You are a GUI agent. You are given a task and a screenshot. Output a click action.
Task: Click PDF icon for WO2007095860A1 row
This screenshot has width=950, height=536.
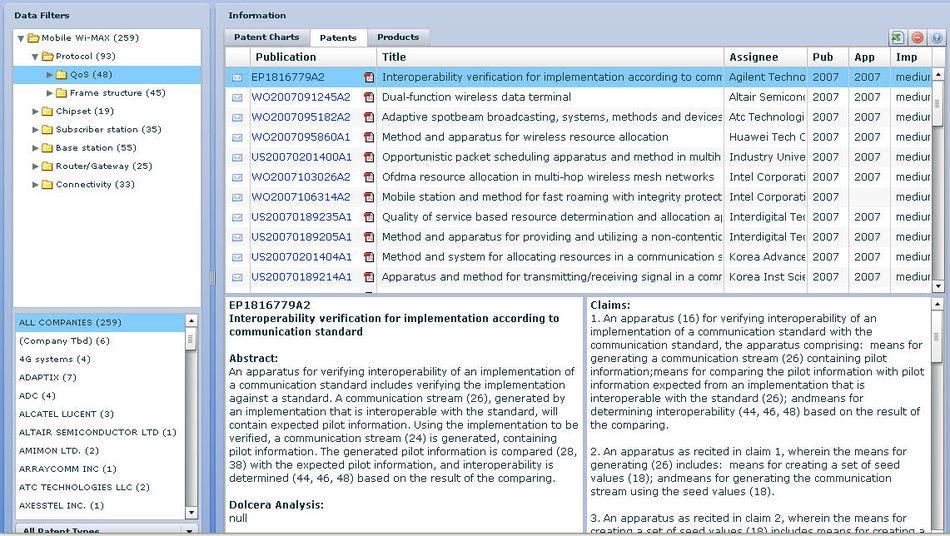click(x=369, y=137)
